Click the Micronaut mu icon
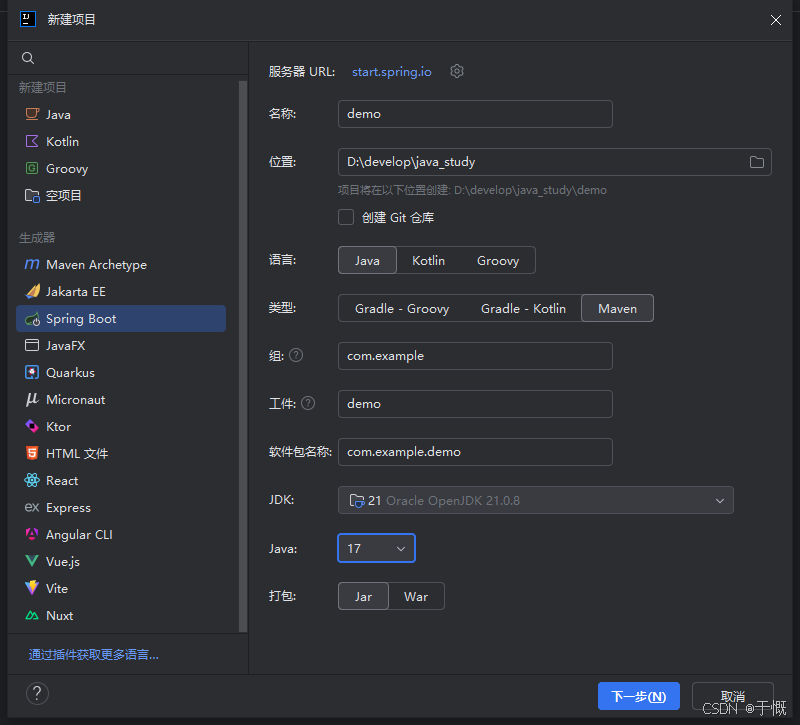Image resolution: width=800 pixels, height=725 pixels. (32, 399)
